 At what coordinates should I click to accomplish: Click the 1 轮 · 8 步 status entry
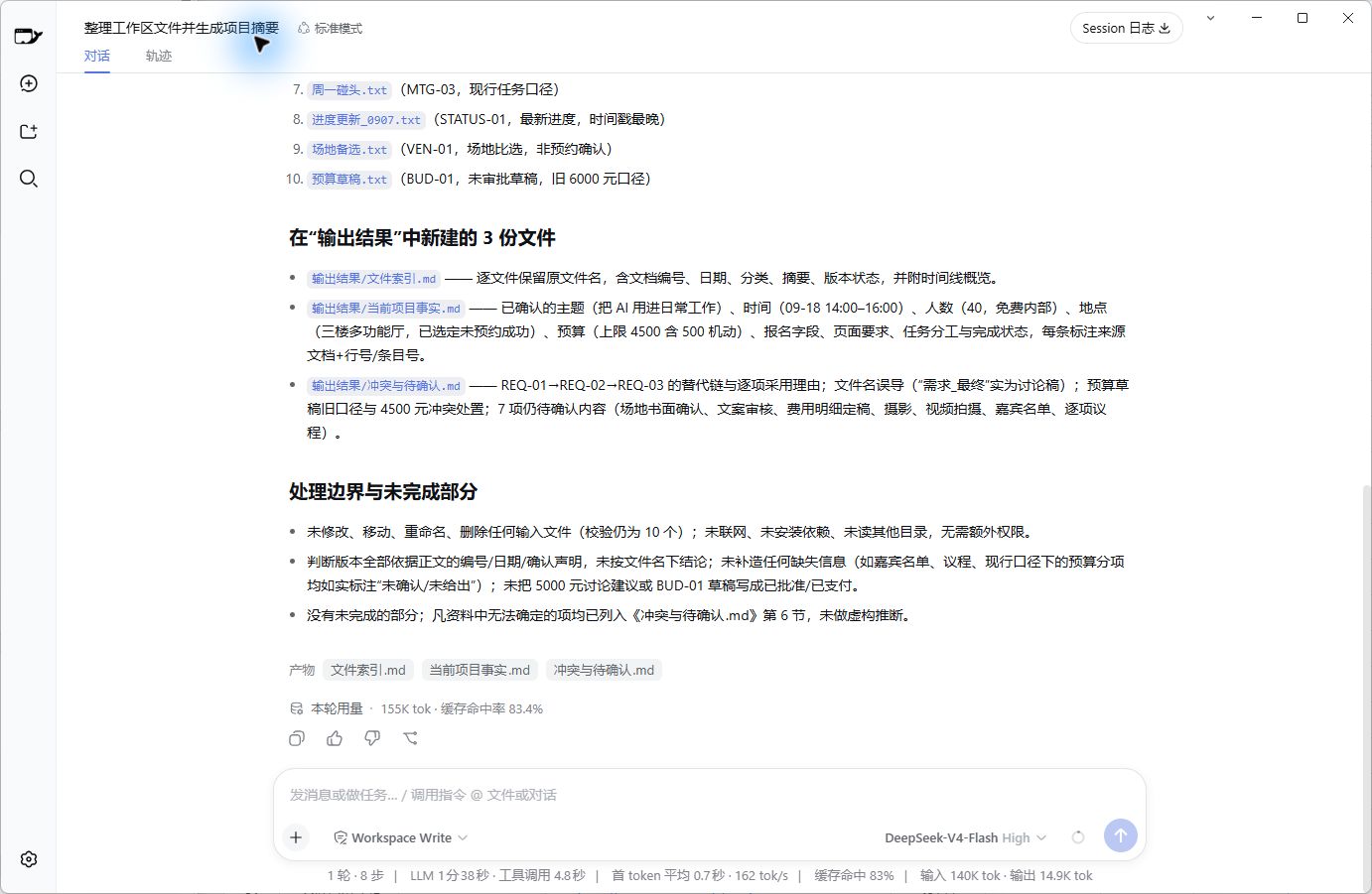coord(355,876)
